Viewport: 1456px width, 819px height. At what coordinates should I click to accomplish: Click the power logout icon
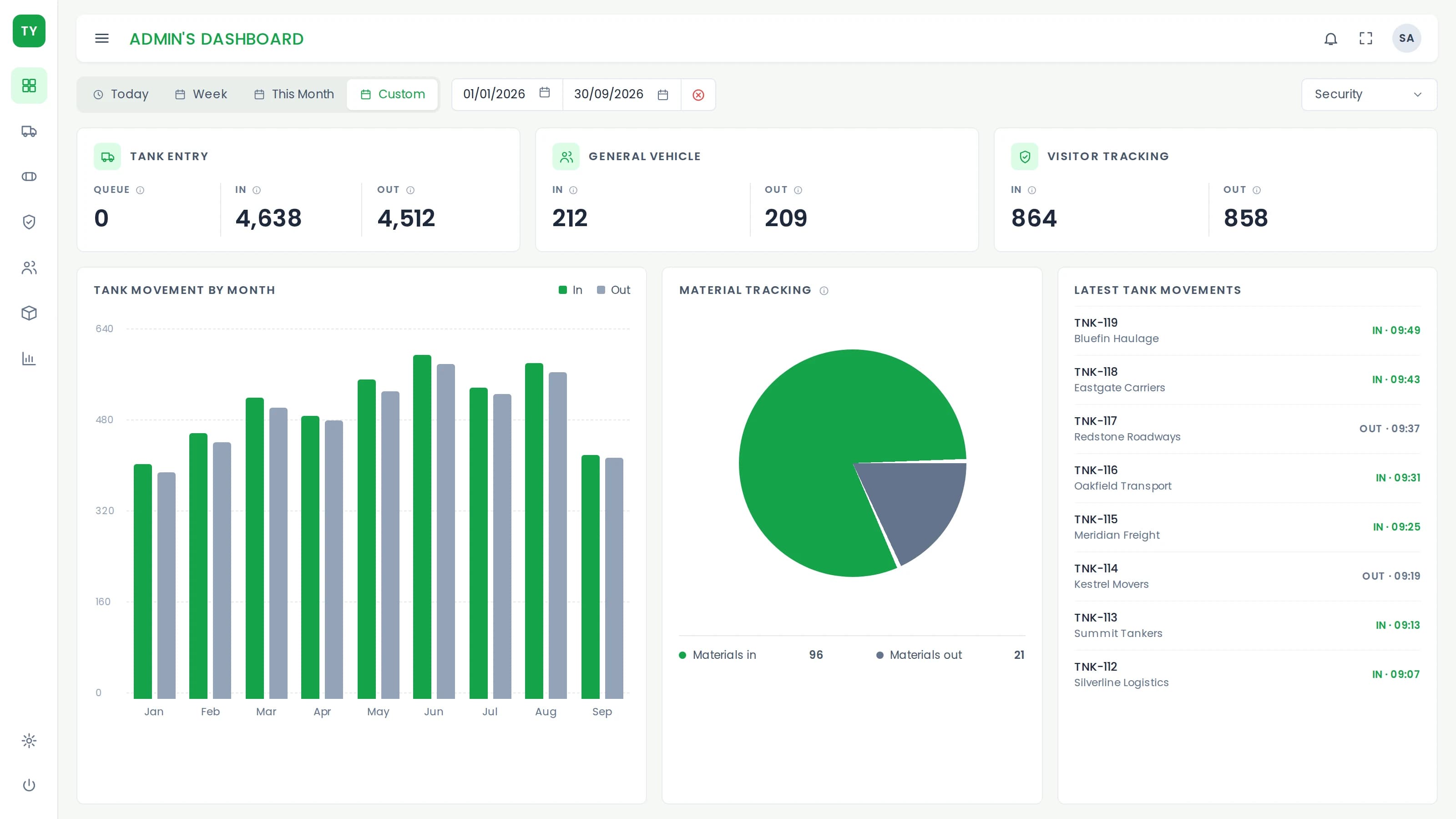point(29,785)
